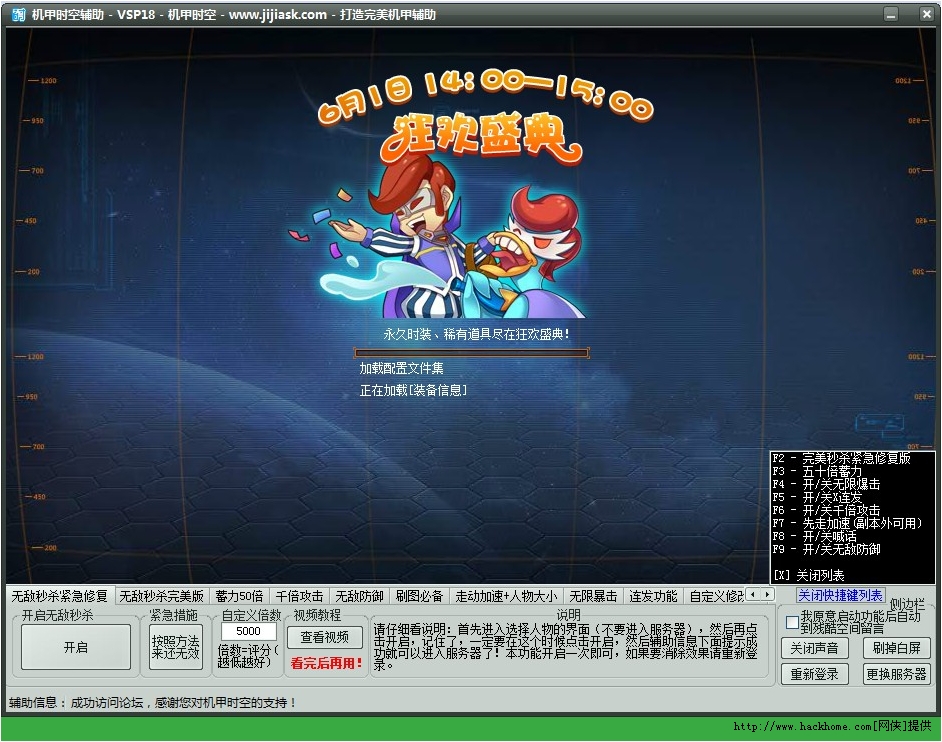Image resolution: width=942 pixels, height=742 pixels.
Task: Click the app icon in title bar
Action: click(19, 14)
